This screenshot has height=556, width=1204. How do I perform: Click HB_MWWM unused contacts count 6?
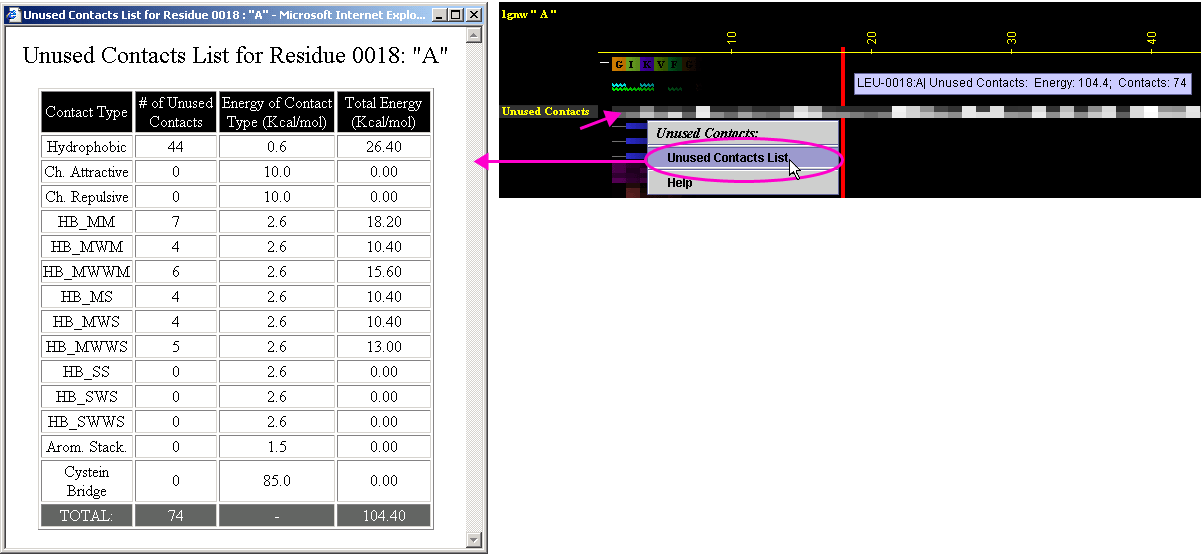175,272
